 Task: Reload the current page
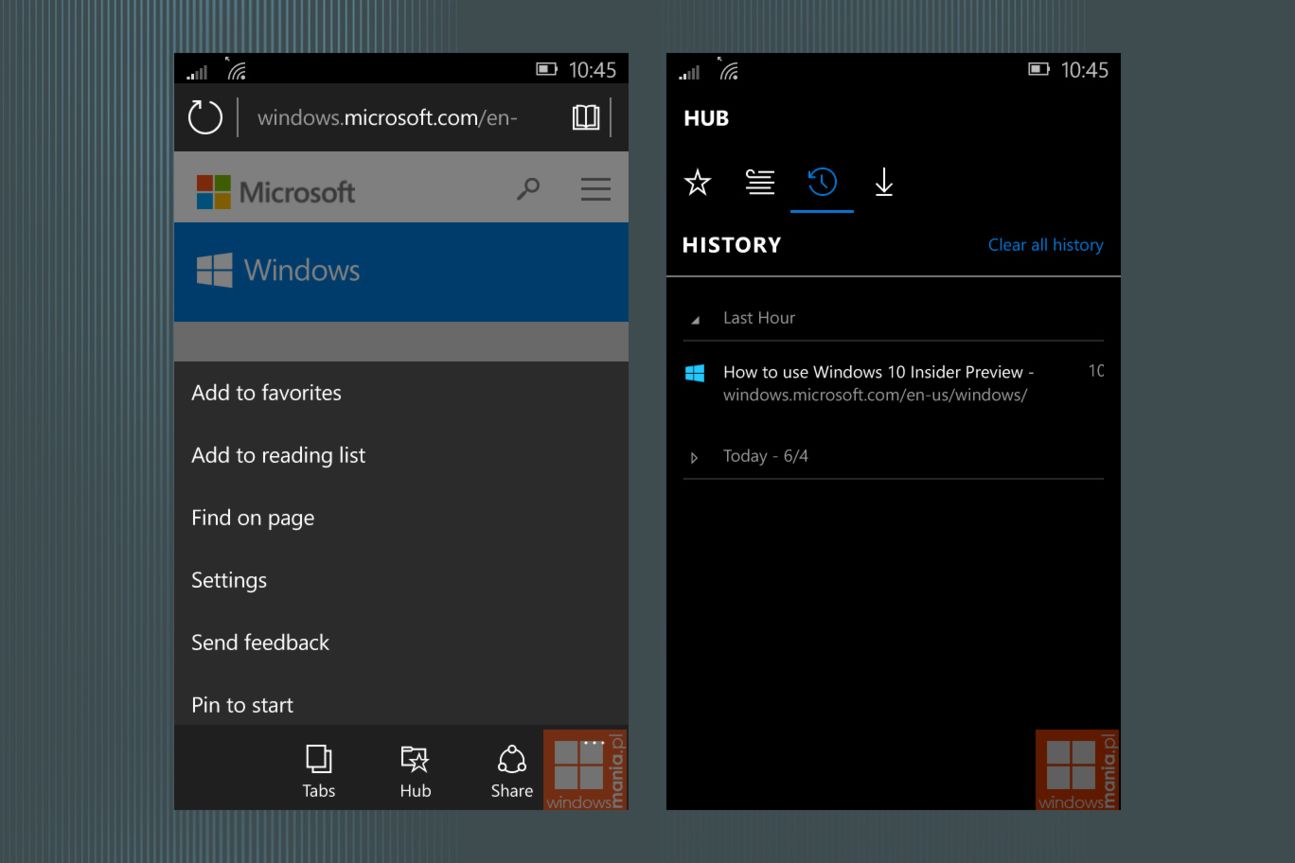(x=205, y=117)
